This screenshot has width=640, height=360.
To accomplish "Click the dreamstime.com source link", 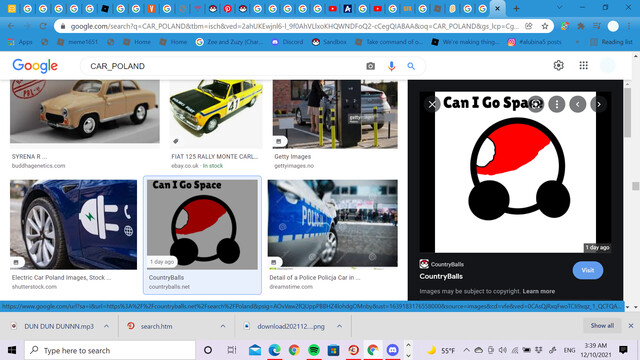I will point(291,287).
